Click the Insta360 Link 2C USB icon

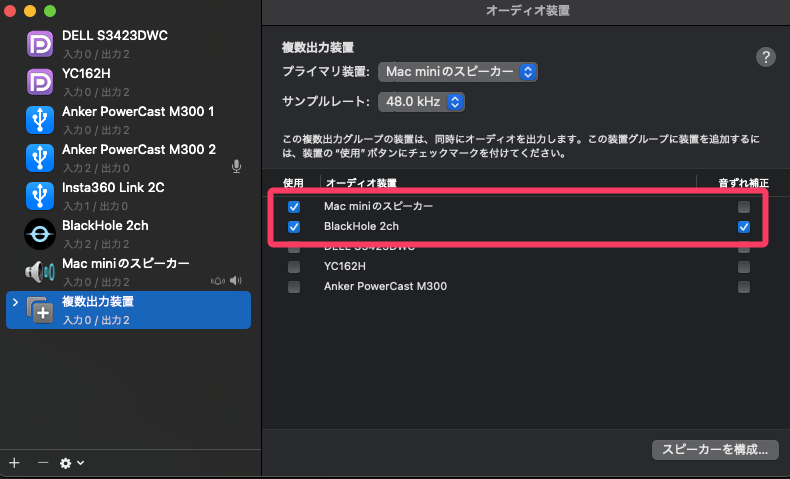tap(40, 196)
